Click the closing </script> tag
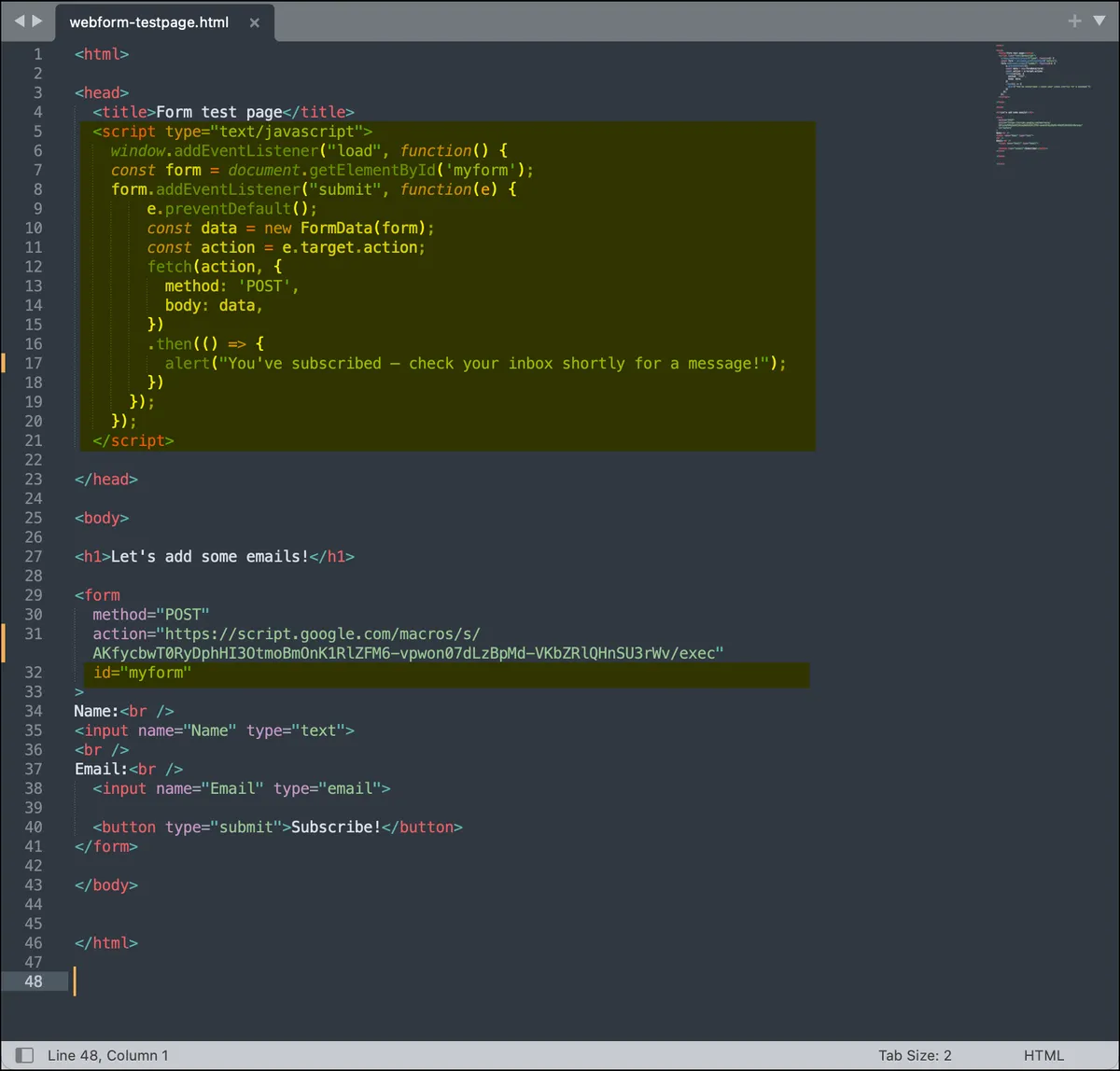Screen dimensions: 1120x1071 133,440
